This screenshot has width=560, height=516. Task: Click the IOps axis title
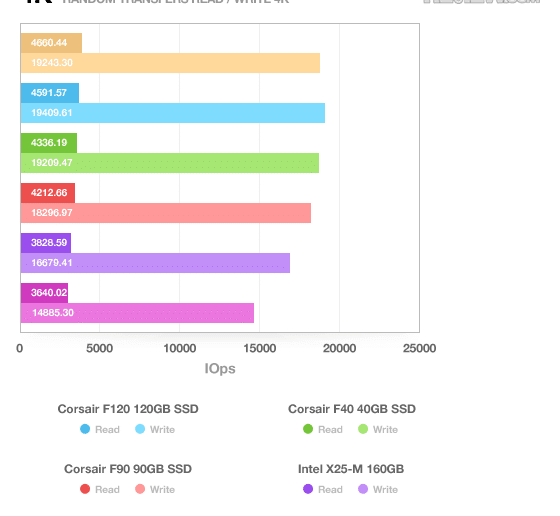[x=220, y=369]
